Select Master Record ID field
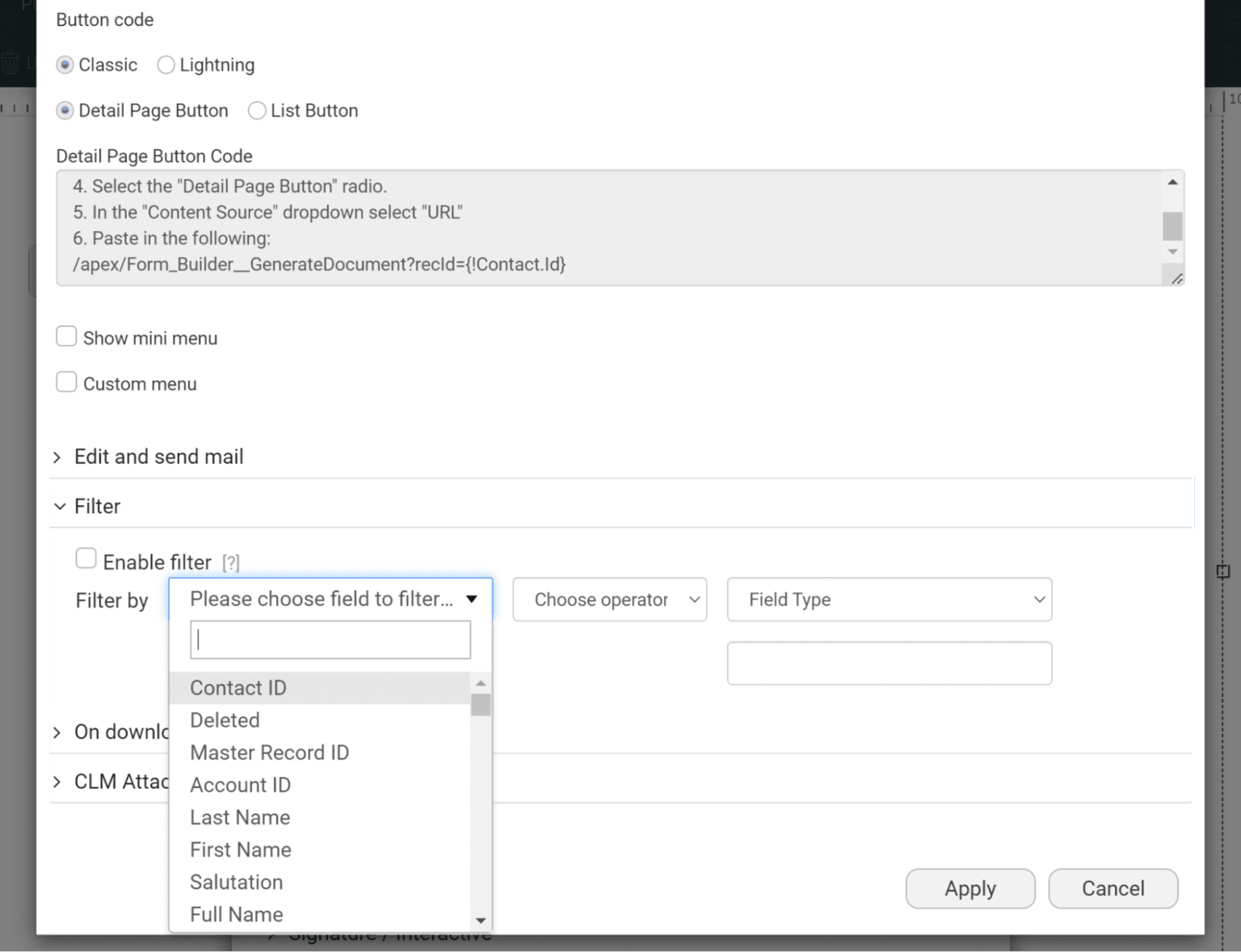Image resolution: width=1241 pixels, height=952 pixels. 320,752
